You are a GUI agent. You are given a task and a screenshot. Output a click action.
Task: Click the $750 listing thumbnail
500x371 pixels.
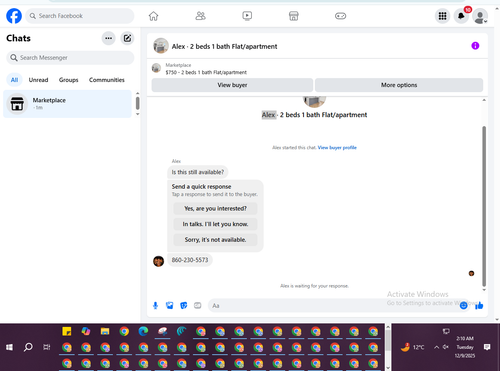tap(156, 68)
